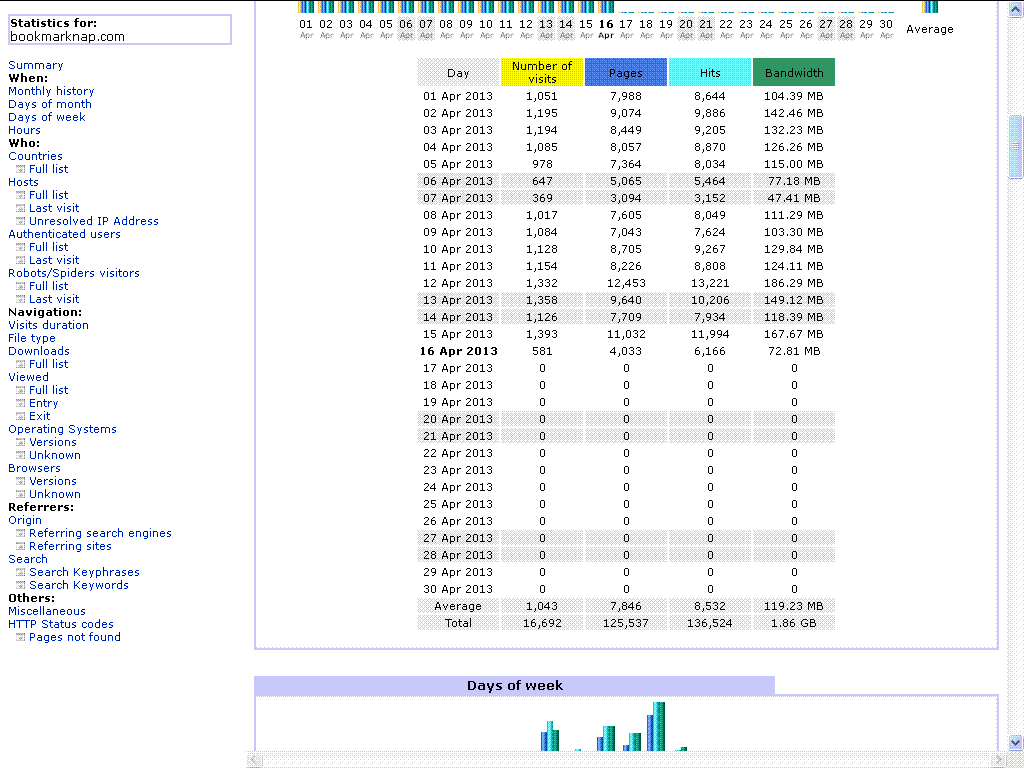Click the 'Days of week' section heading
This screenshot has width=1024, height=768.
(x=515, y=686)
